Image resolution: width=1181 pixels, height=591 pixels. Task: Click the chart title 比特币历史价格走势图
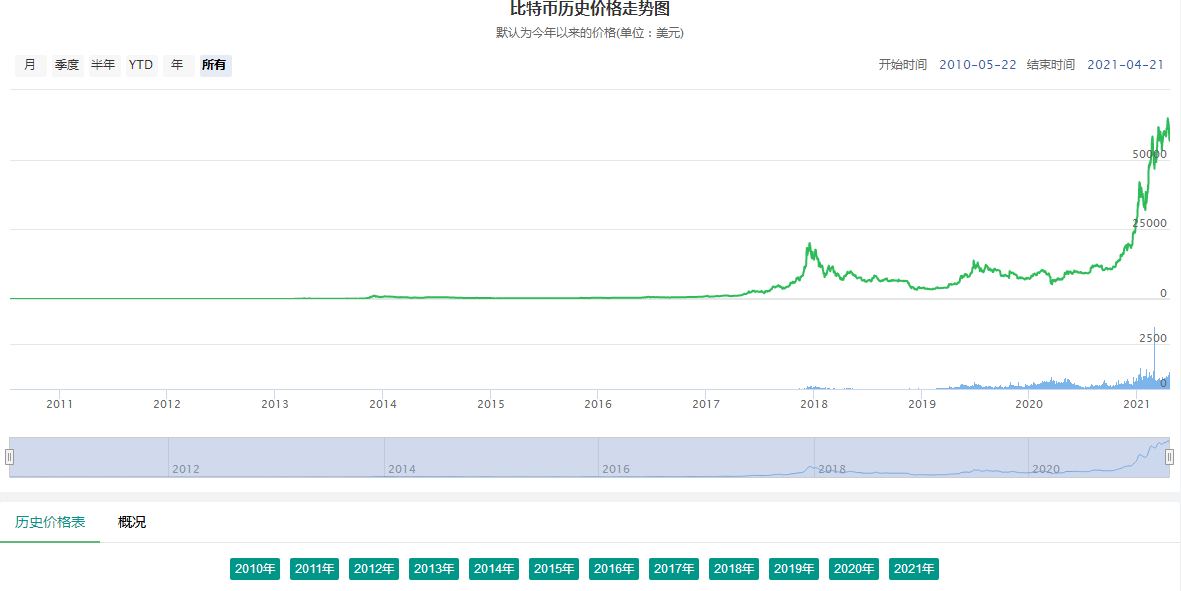pos(590,9)
